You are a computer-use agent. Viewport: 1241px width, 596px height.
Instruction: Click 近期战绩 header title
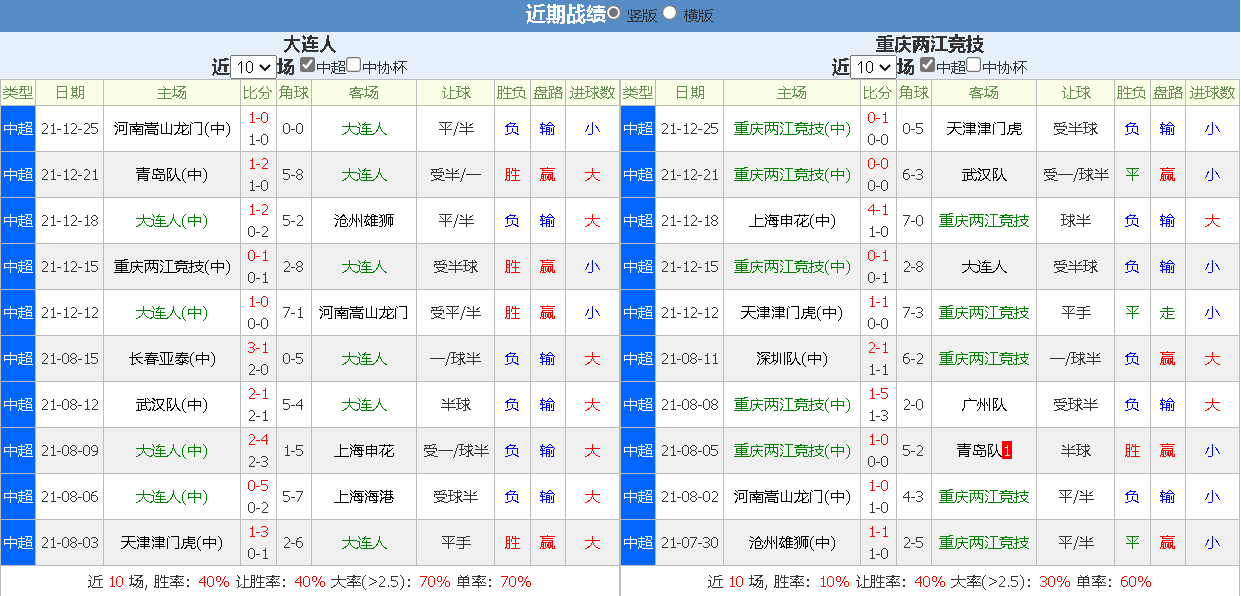tap(566, 14)
